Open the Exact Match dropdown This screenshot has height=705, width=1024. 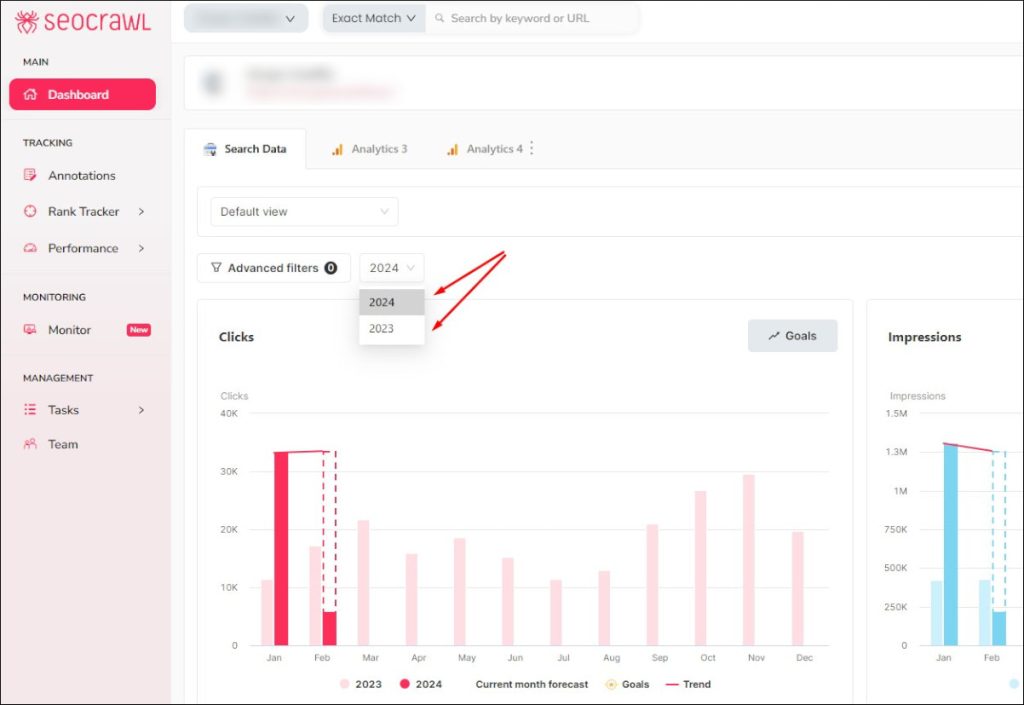pos(372,18)
